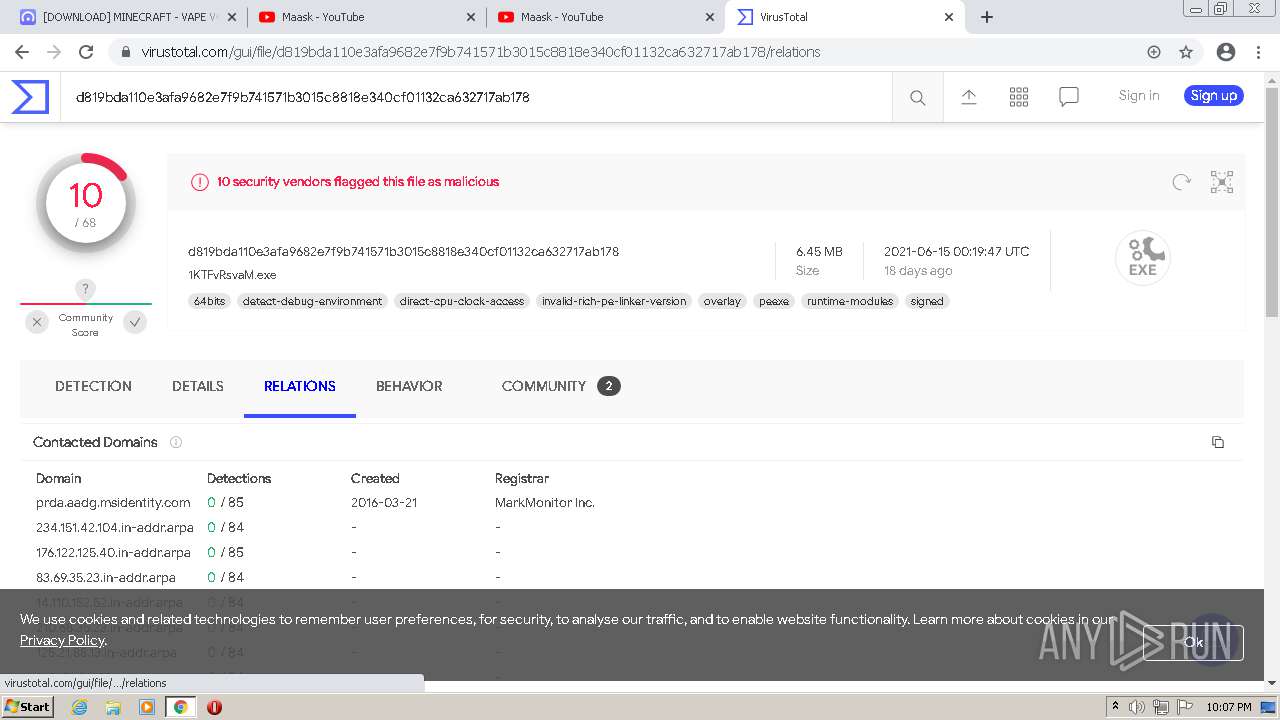The height and width of the screenshot is (720, 1280).
Task: Click the 64bits tag
Action: (210, 301)
